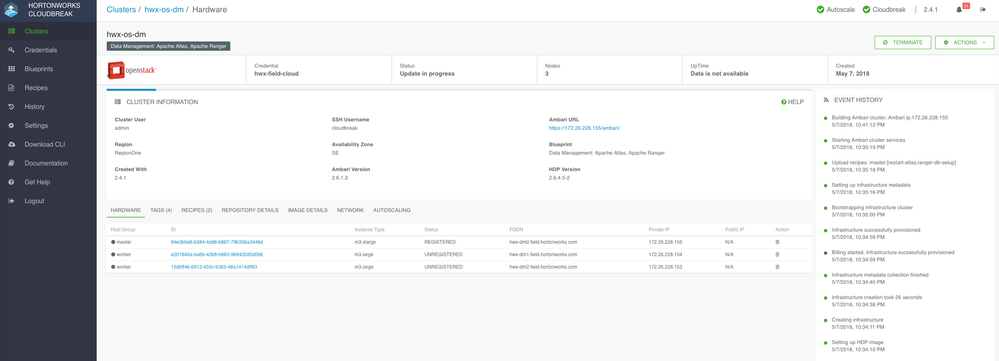
Task: Click the Logout arrow icon in sidebar
Action: pyautogui.click(x=11, y=201)
